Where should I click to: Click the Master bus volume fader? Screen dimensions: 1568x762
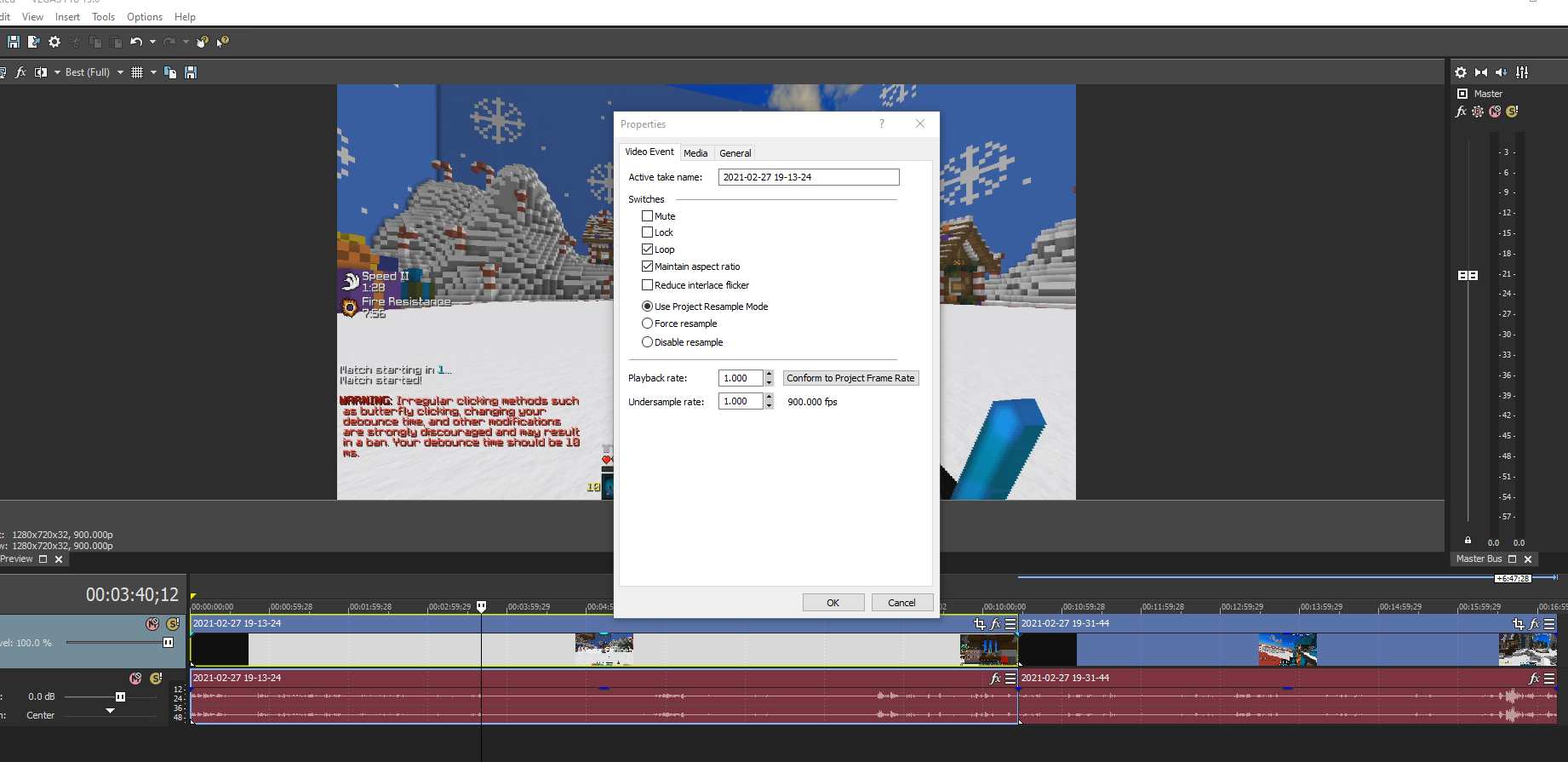pos(1468,276)
